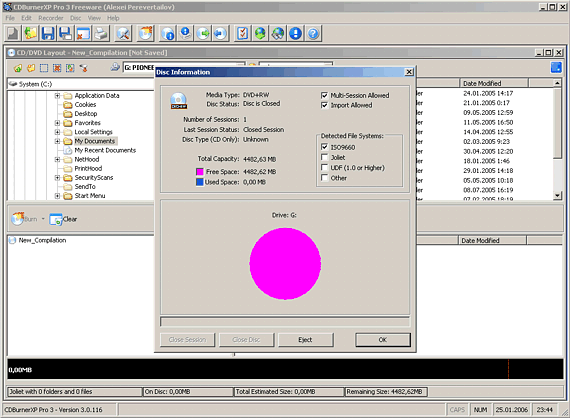This screenshot has width=570, height=418.
Task: Click the Save floppy disk icon
Action: [x=48, y=33]
